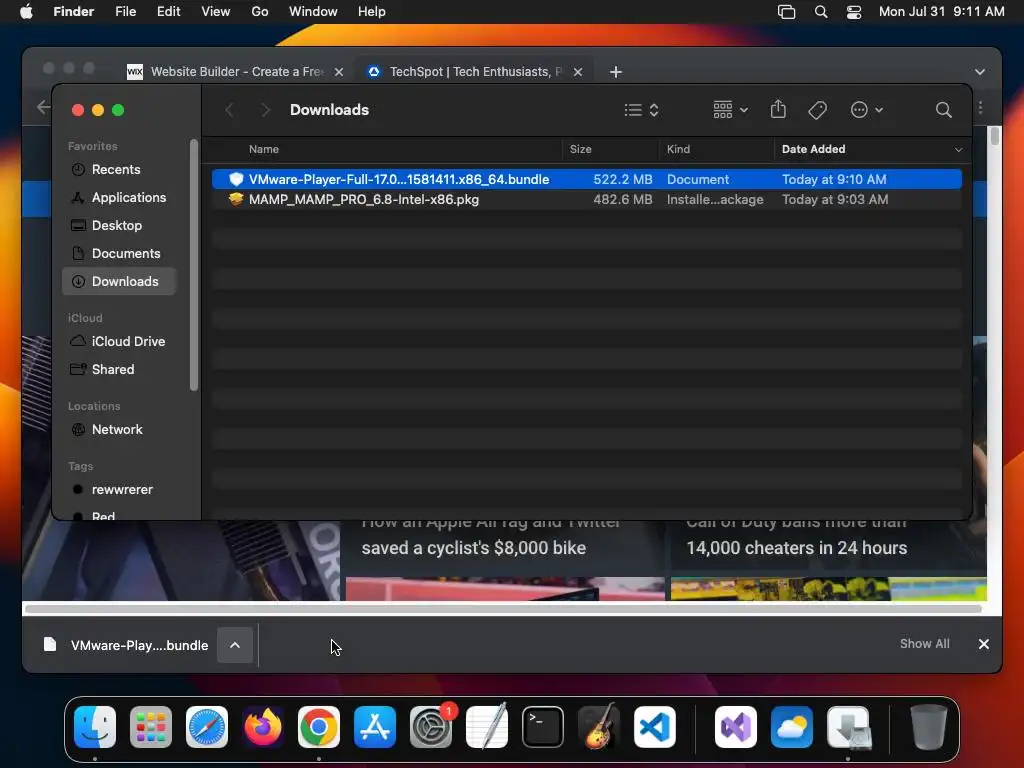Image resolution: width=1024 pixels, height=768 pixels.
Task: Open Control Center in menu bar
Action: [854, 12]
